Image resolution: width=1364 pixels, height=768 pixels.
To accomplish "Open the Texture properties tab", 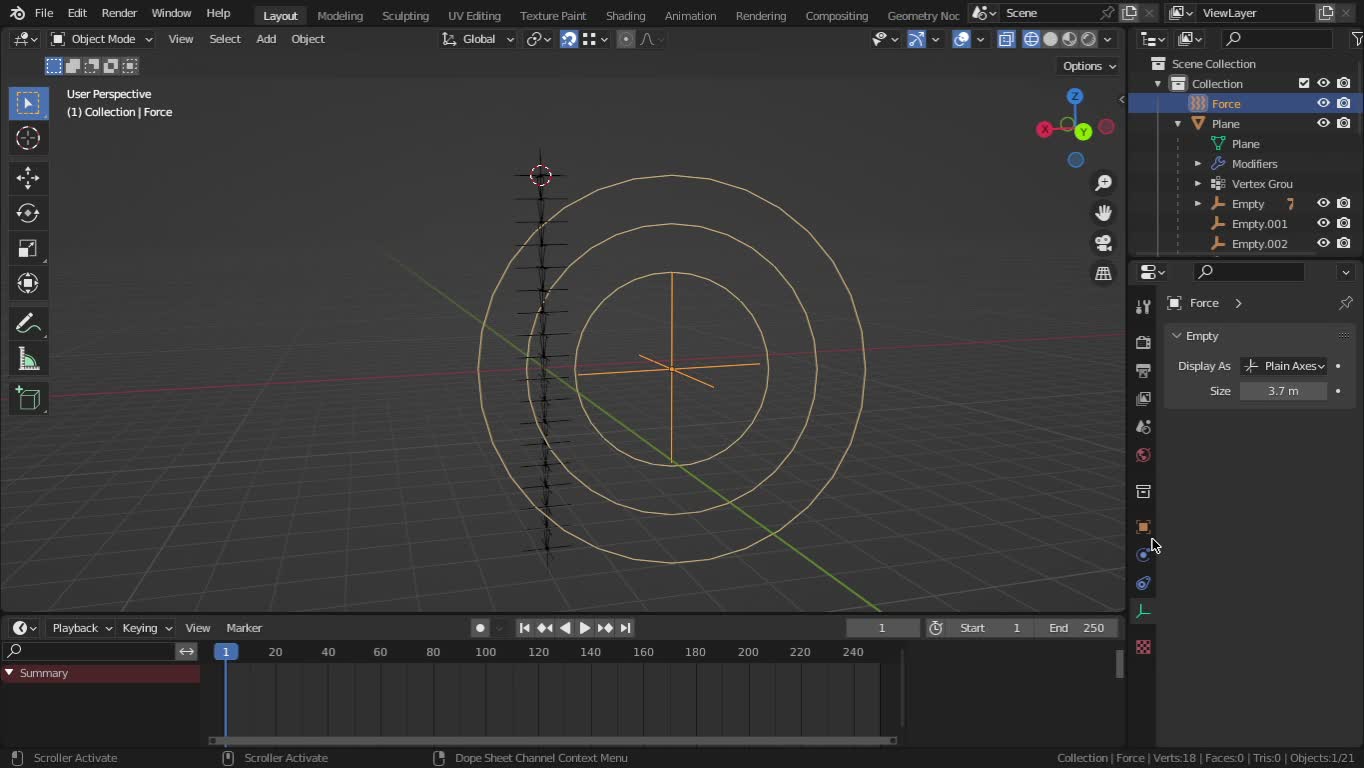I will (1143, 647).
